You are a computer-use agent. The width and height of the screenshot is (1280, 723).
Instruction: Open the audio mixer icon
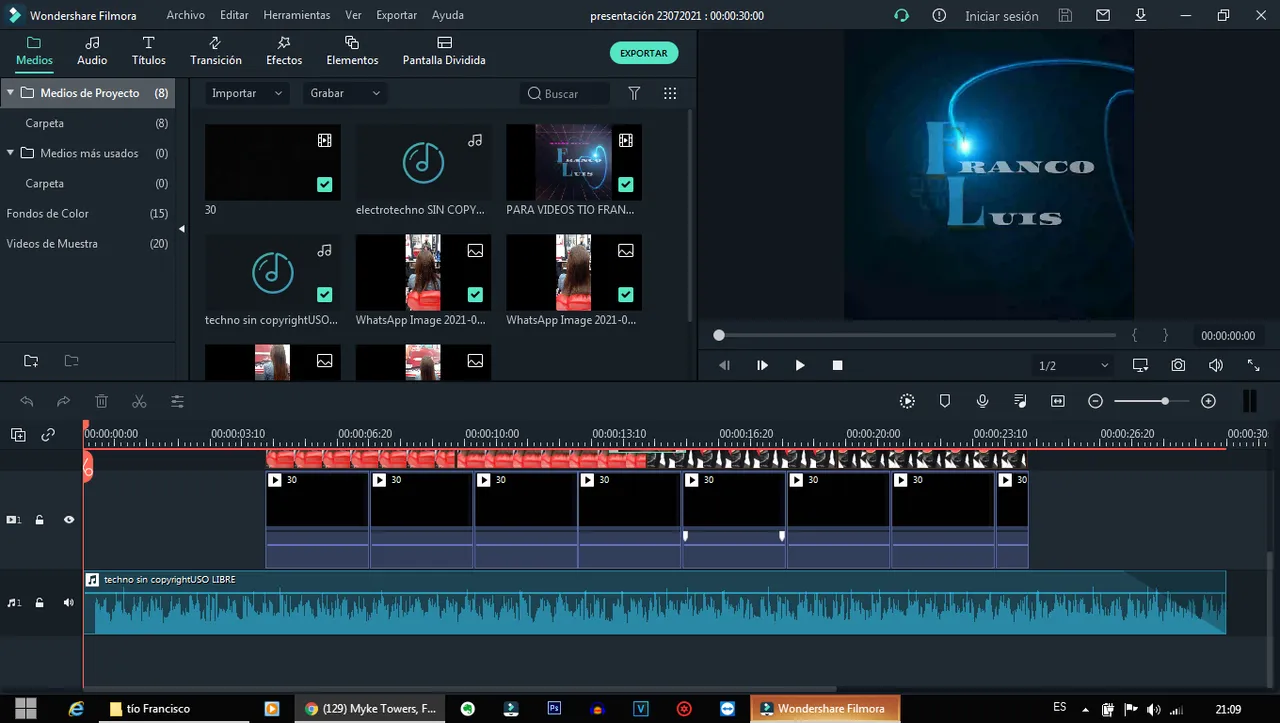pos(1020,401)
